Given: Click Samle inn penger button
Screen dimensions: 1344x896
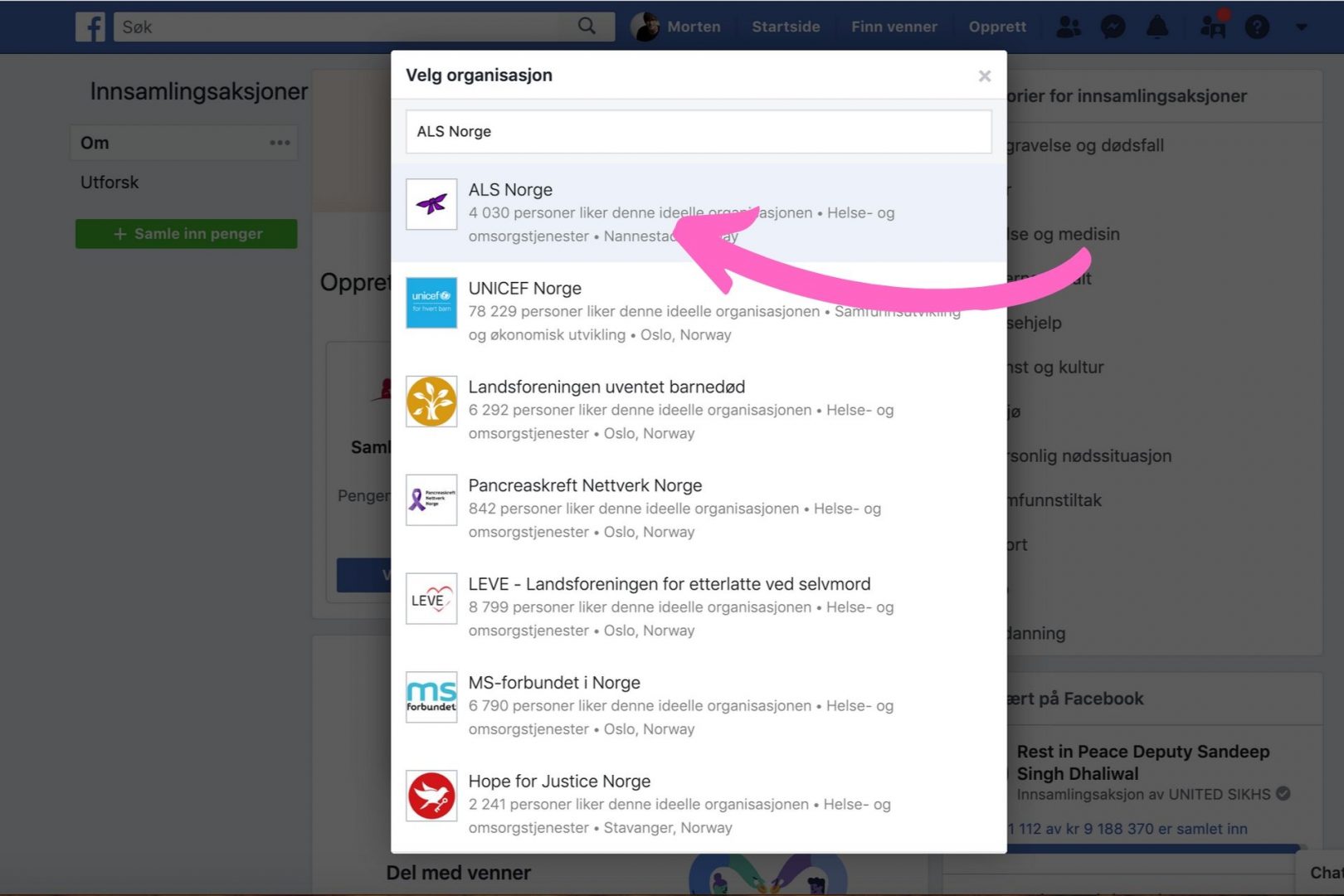Looking at the screenshot, I should (x=186, y=234).
